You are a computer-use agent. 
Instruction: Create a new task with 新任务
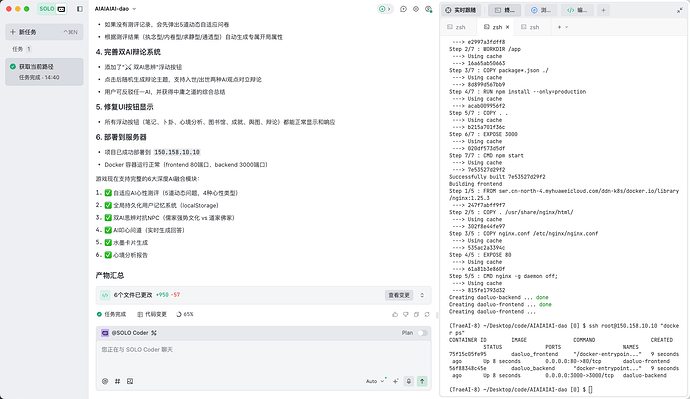pos(44,32)
